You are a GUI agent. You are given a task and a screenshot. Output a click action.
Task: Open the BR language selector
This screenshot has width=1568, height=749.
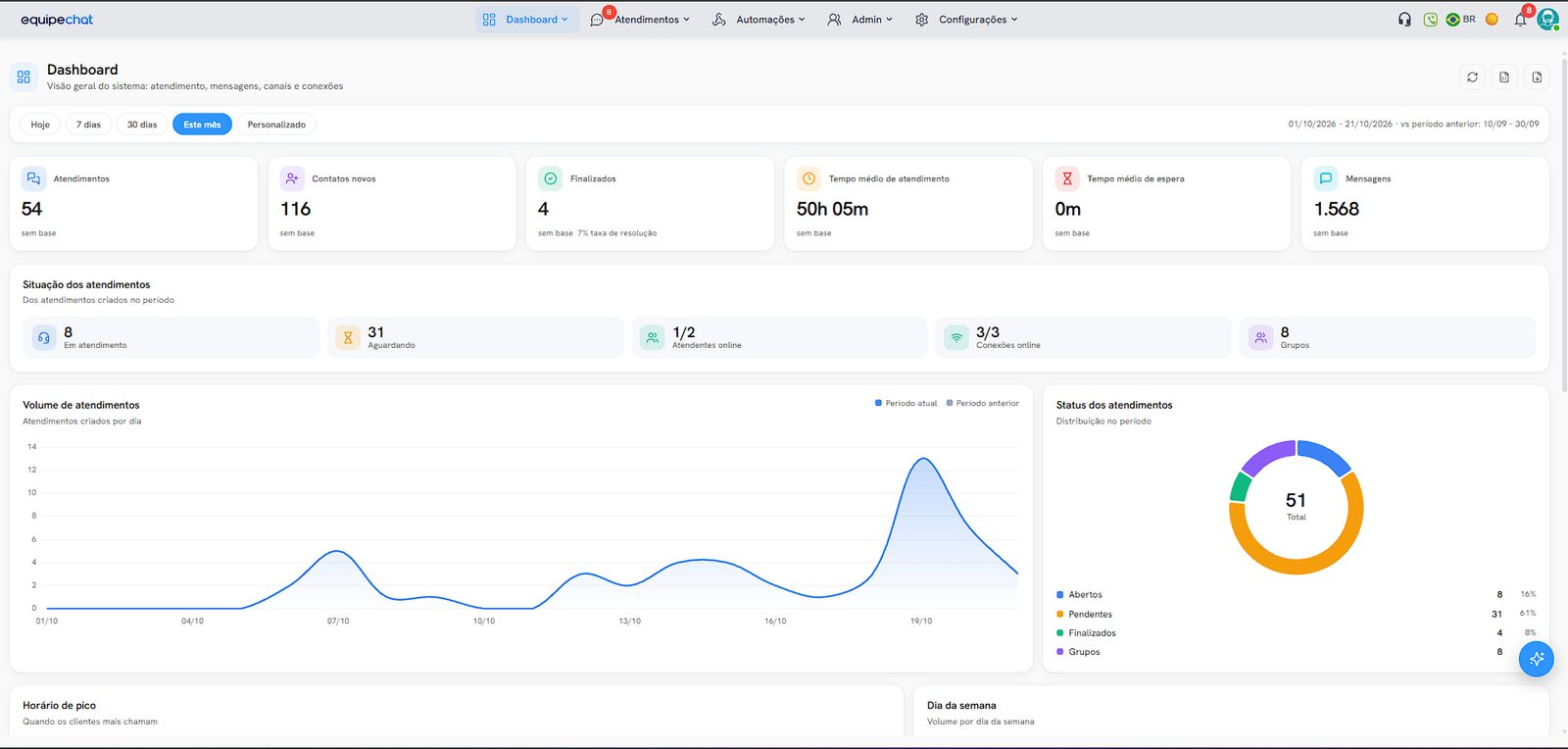(1460, 20)
